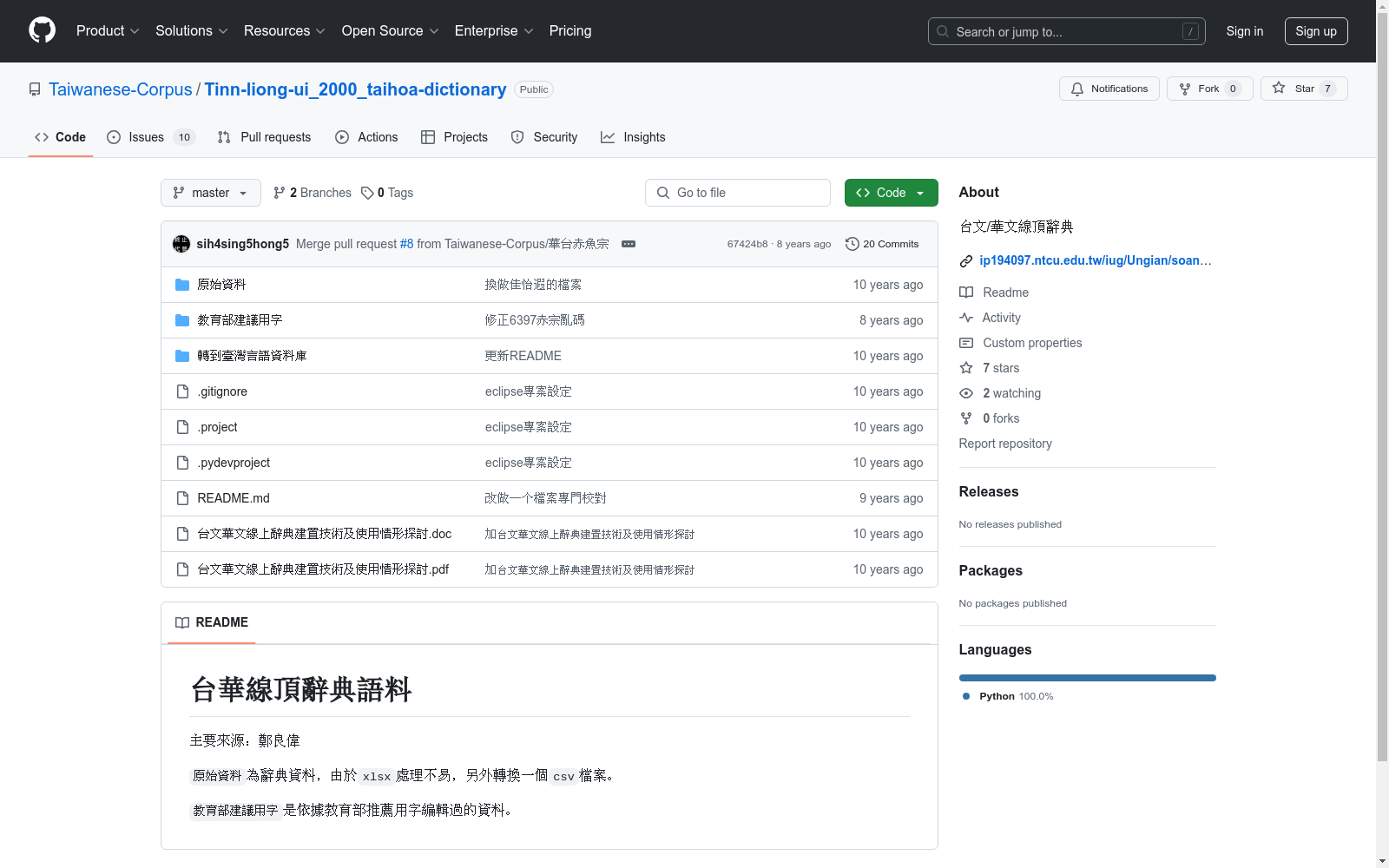Click the watching eye icon
Screen dimensions: 1389x868
click(966, 393)
